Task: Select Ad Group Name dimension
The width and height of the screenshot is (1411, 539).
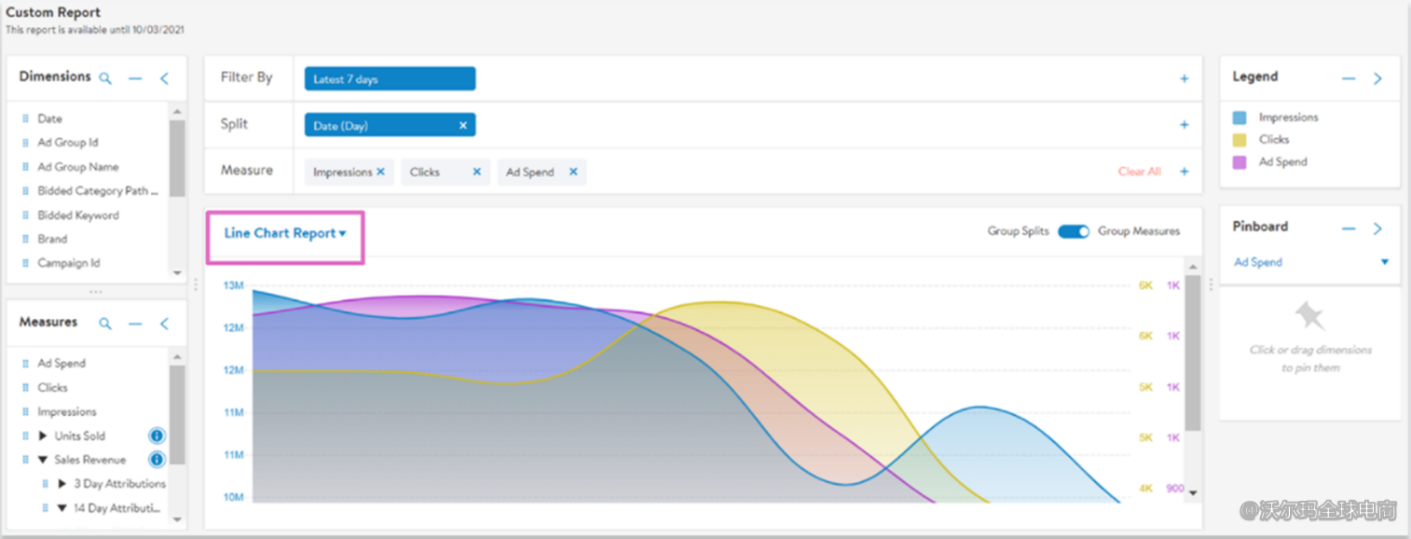Action: click(x=78, y=167)
